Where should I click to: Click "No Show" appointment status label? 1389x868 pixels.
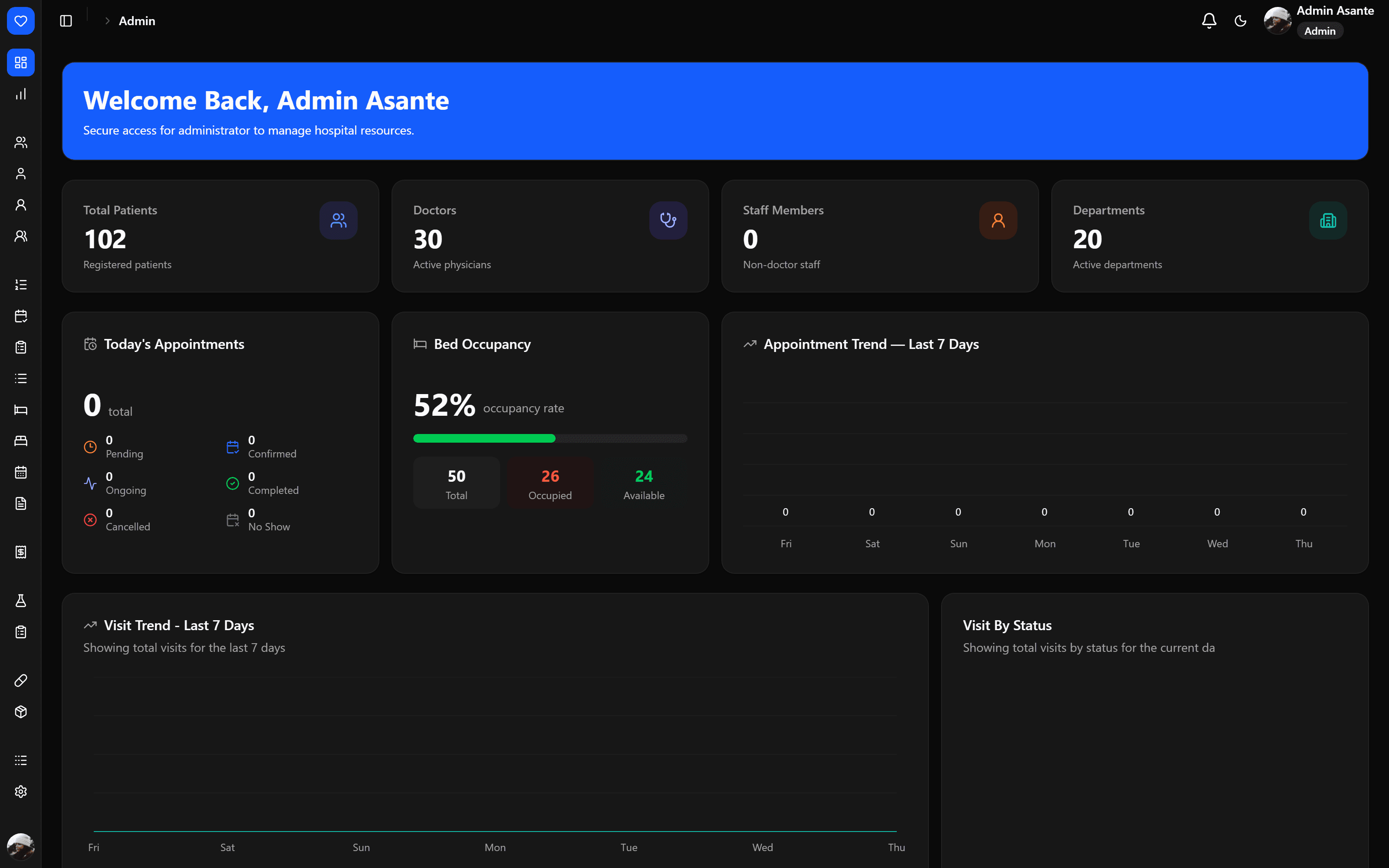[x=269, y=526]
